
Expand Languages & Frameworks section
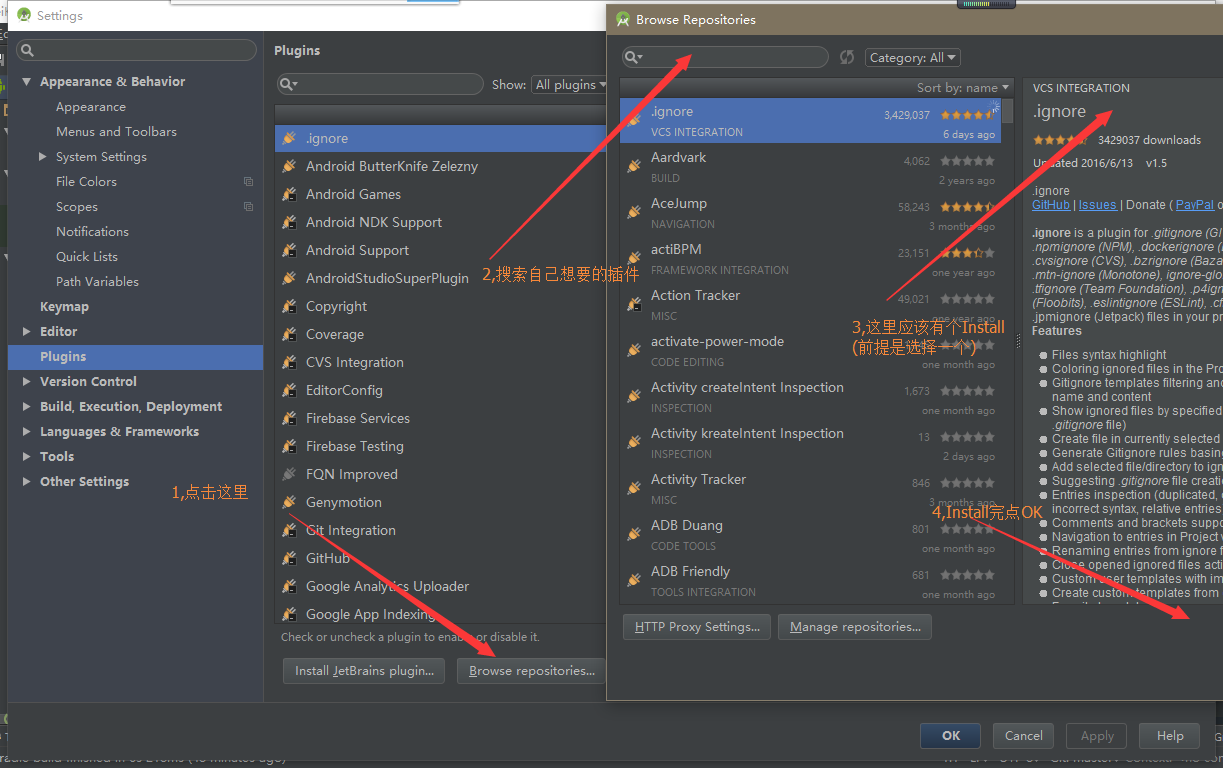27,432
